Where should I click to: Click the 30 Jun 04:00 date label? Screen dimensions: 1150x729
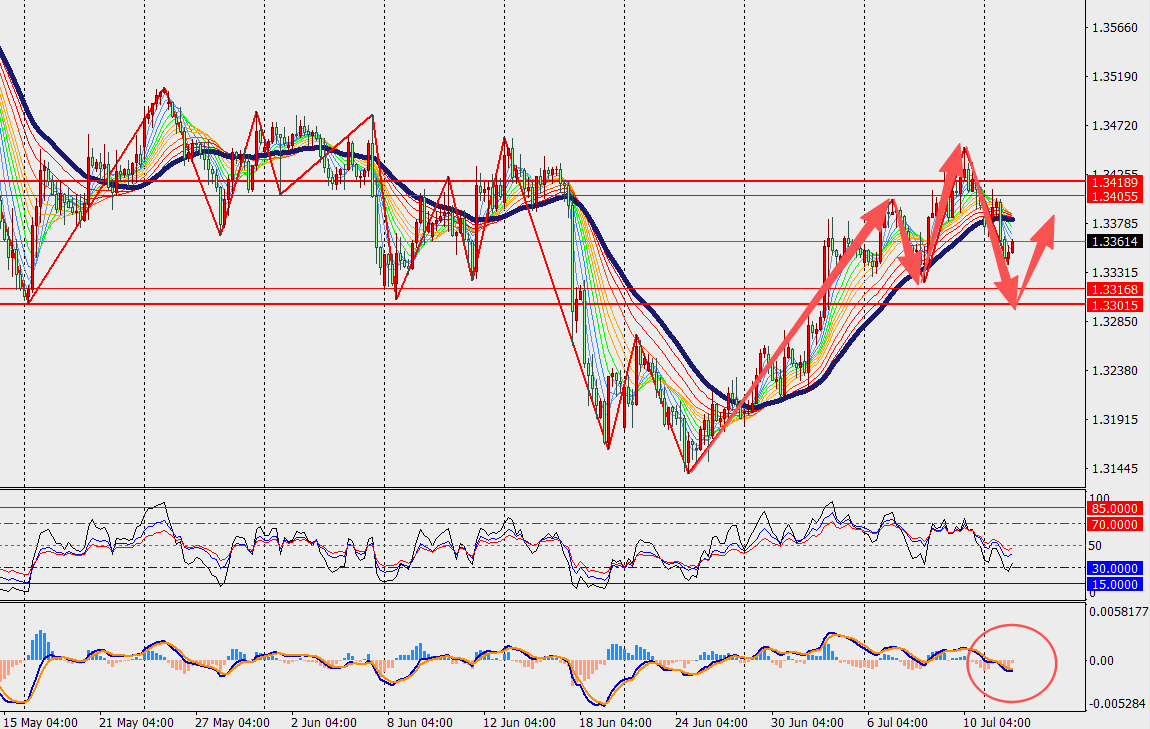807,722
